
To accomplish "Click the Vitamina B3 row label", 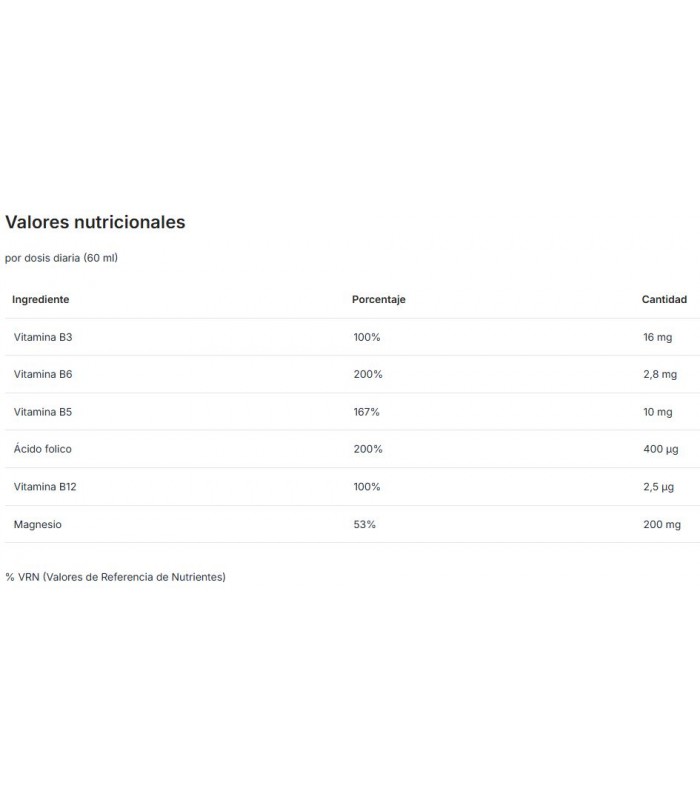I will [x=43, y=337].
